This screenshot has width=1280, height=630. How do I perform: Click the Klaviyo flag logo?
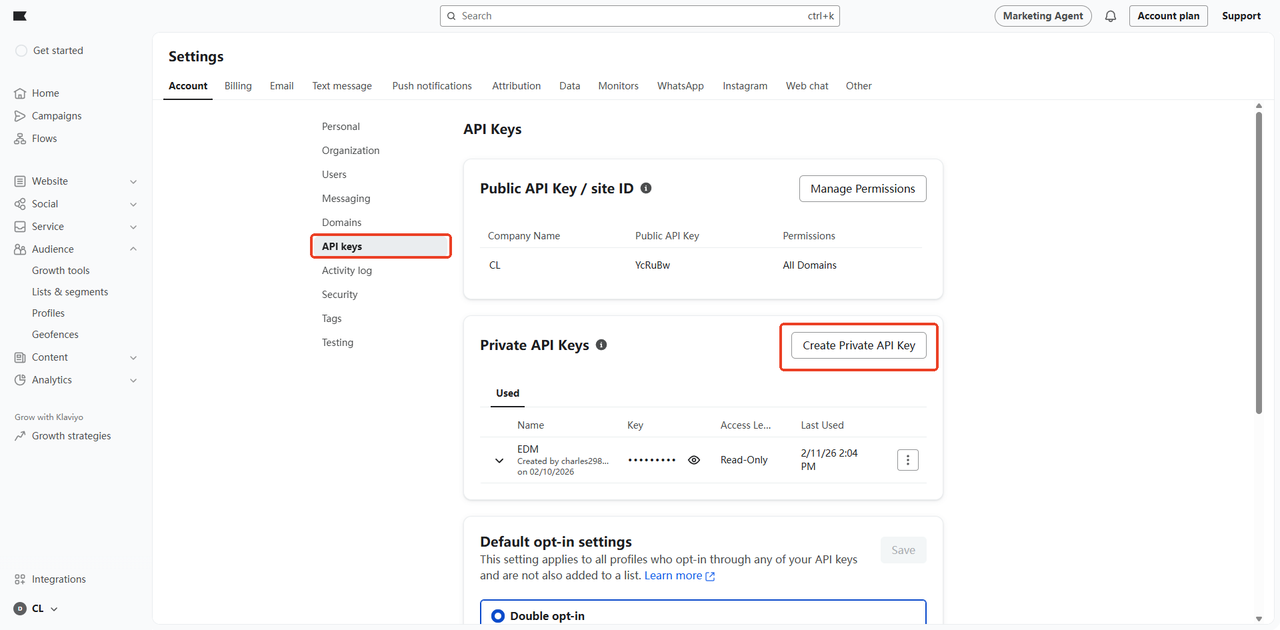click(x=20, y=16)
